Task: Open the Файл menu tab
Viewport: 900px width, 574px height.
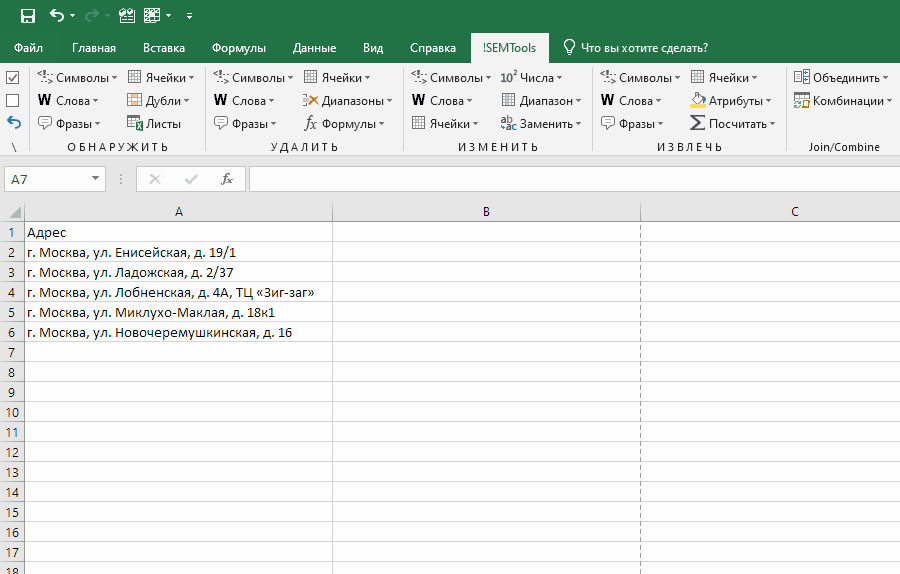Action: (29, 48)
